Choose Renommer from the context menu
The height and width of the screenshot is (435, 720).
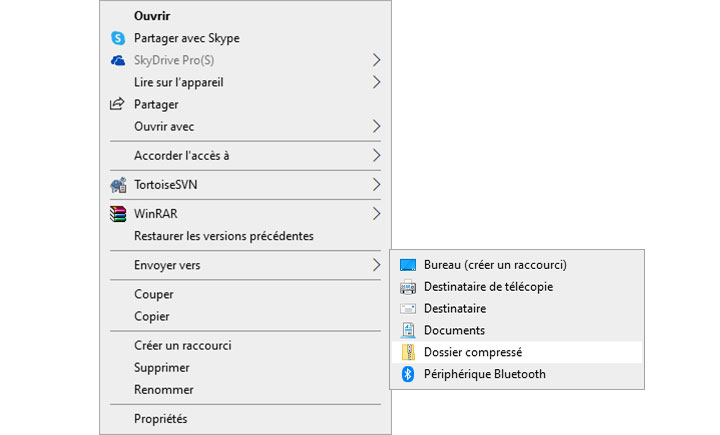coord(163,389)
